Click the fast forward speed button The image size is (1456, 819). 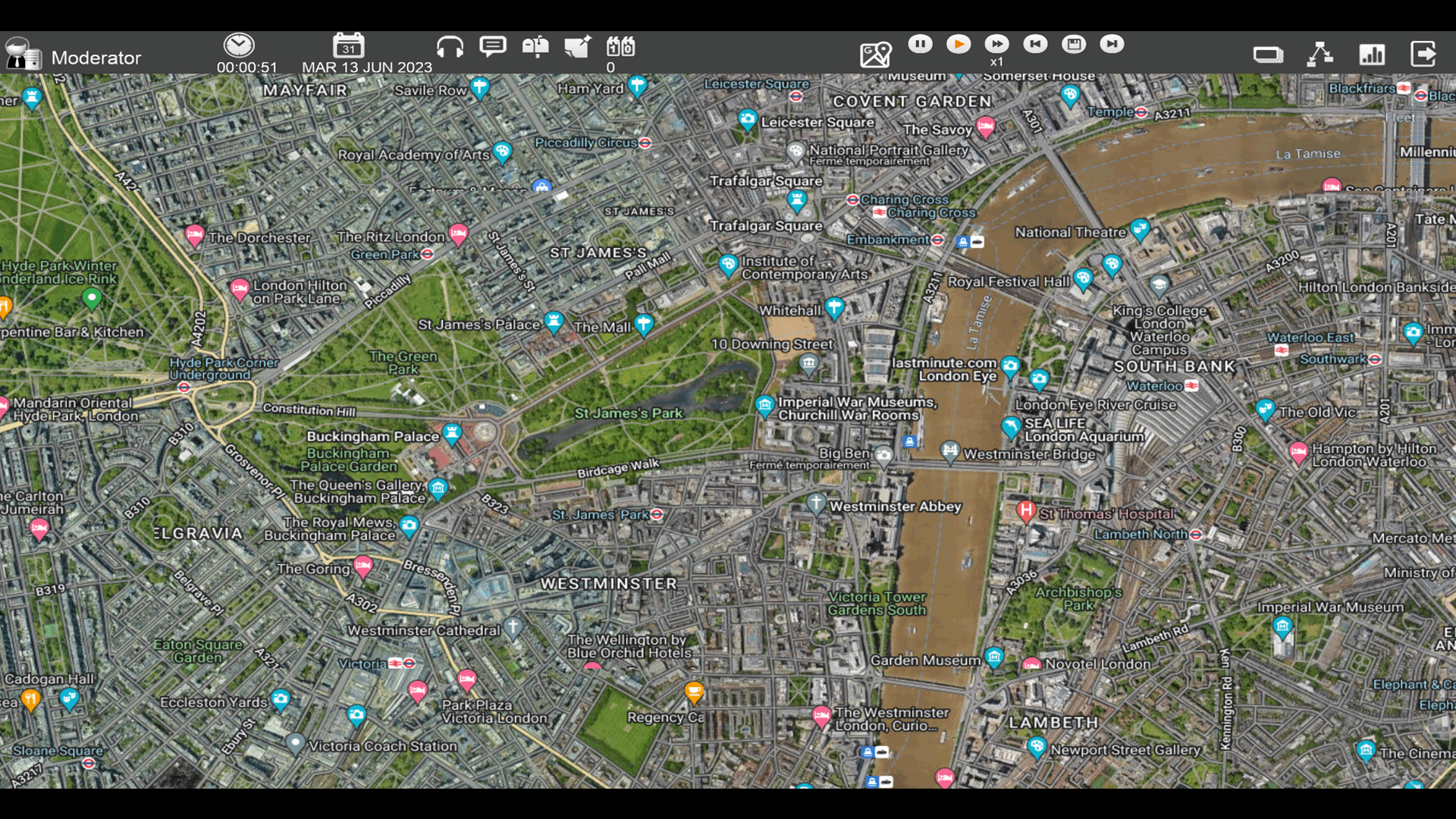(996, 44)
